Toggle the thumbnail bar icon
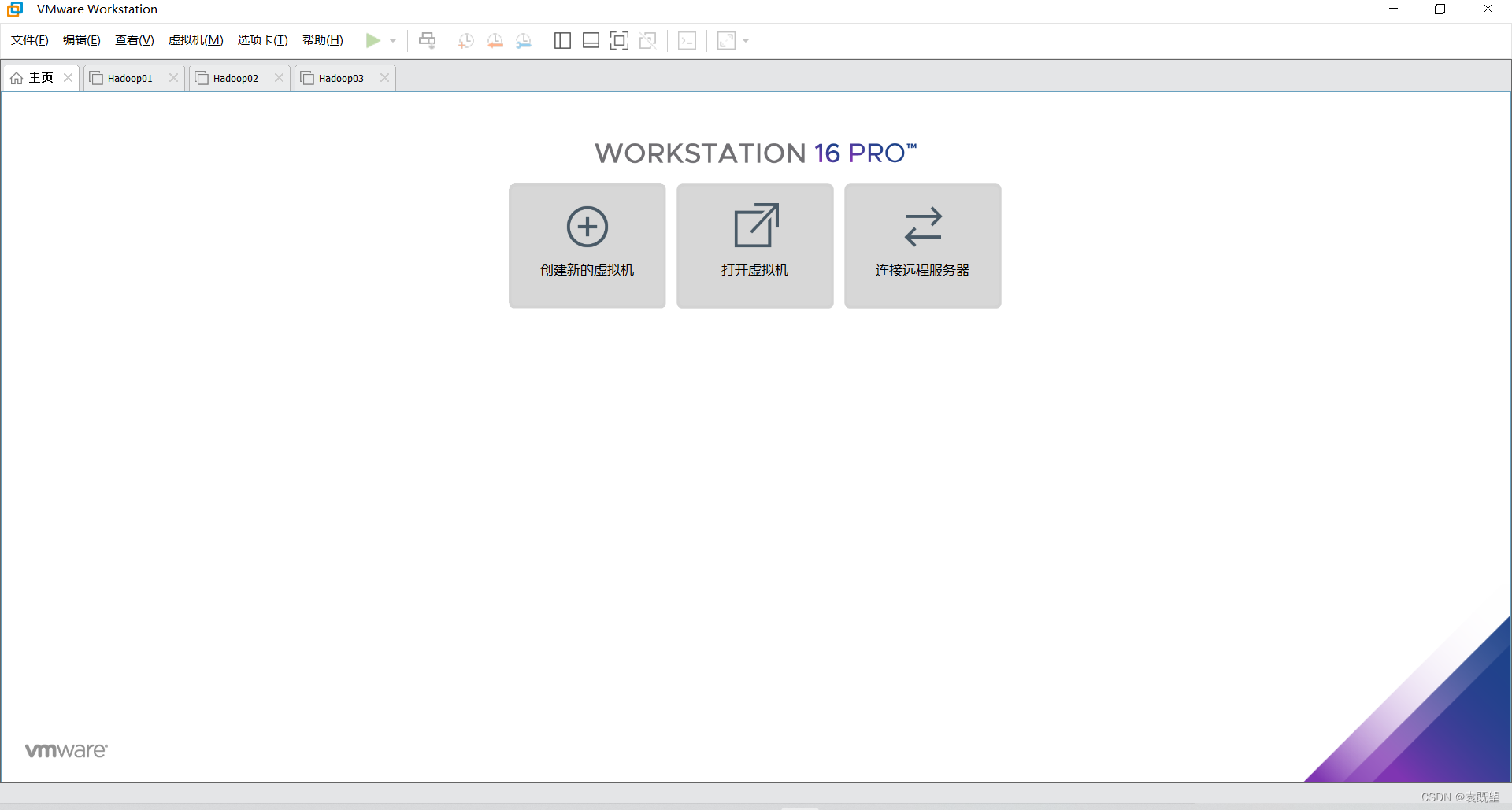Image resolution: width=1512 pixels, height=810 pixels. pos(591,40)
